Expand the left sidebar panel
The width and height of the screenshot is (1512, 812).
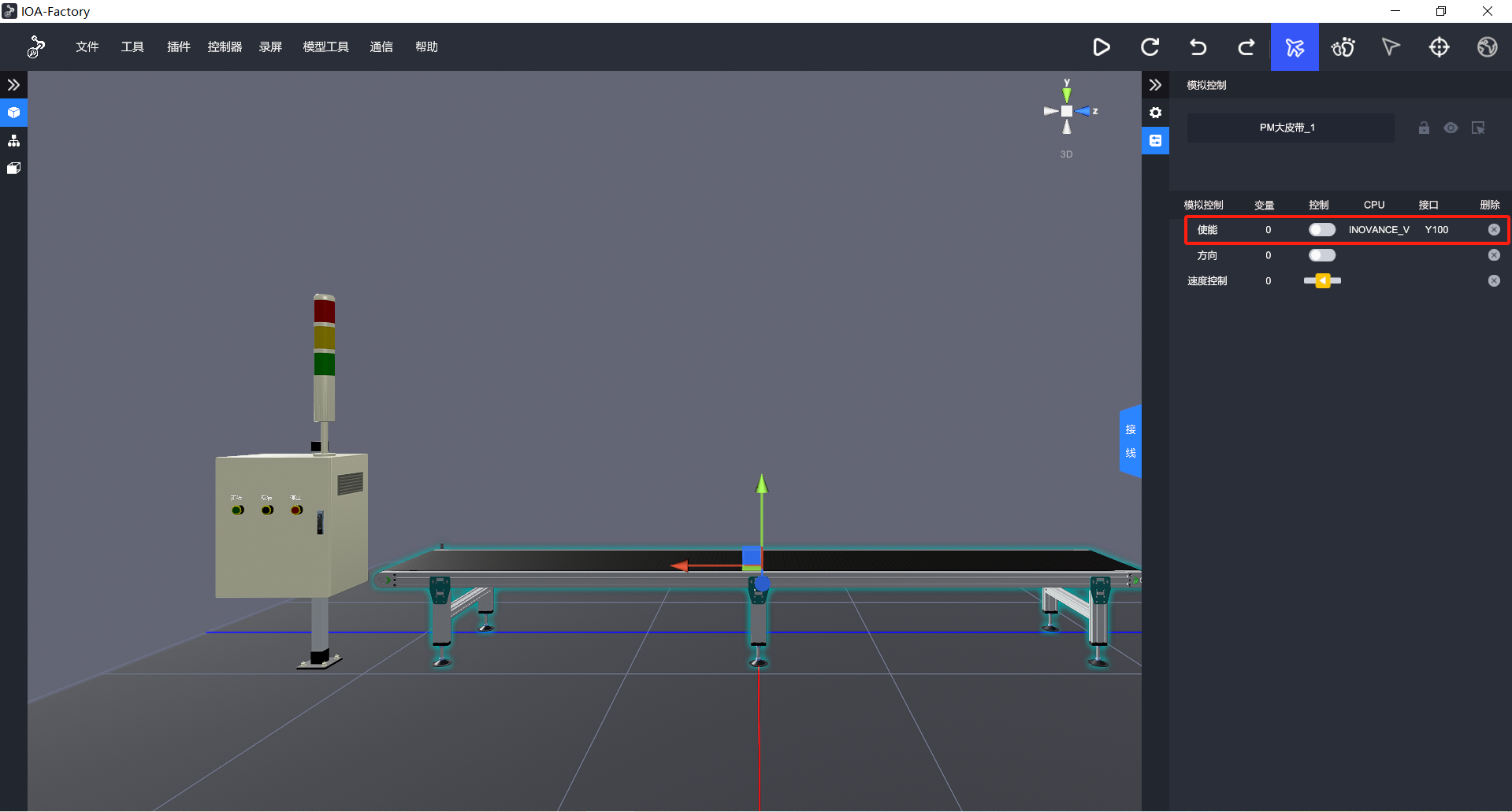(x=13, y=85)
